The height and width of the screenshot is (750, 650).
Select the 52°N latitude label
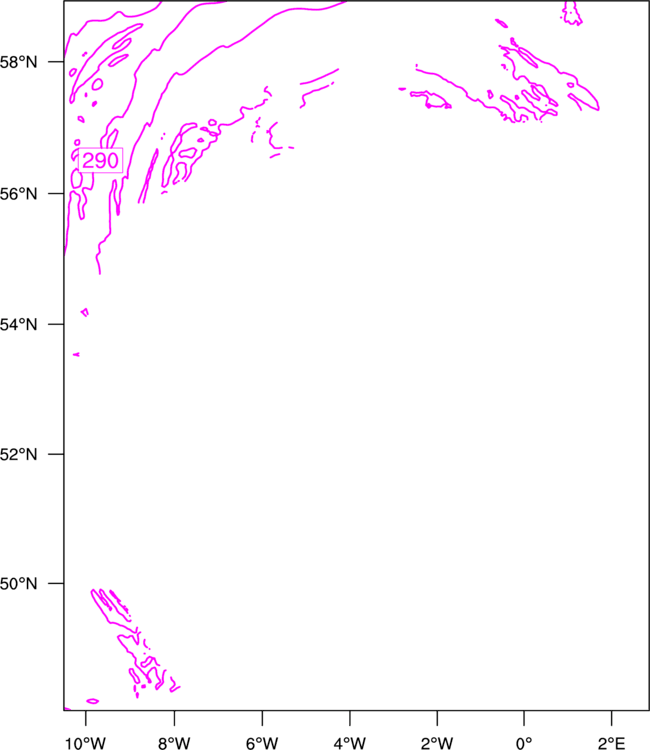pos(18,454)
